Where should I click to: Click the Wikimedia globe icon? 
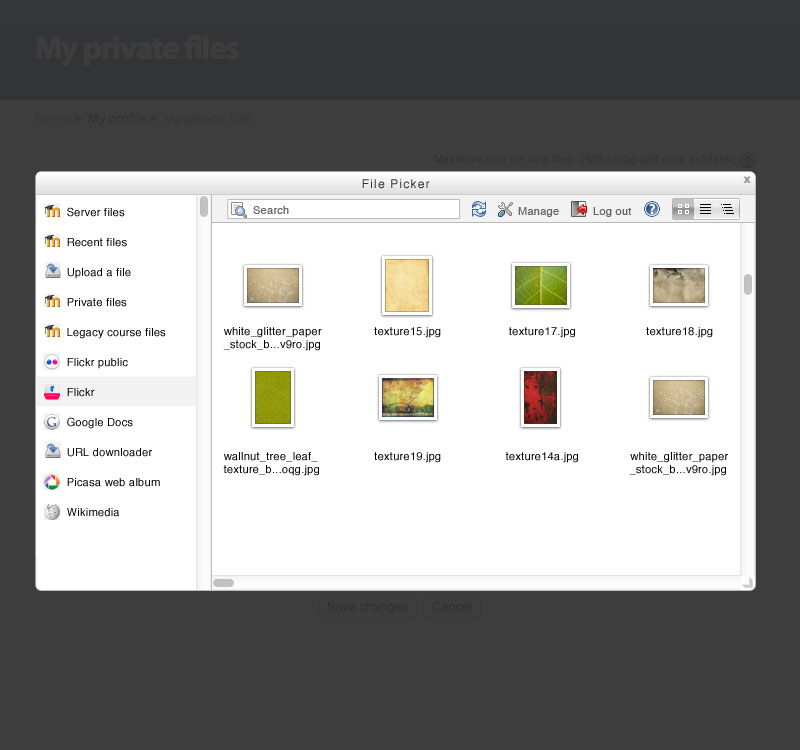[52, 512]
